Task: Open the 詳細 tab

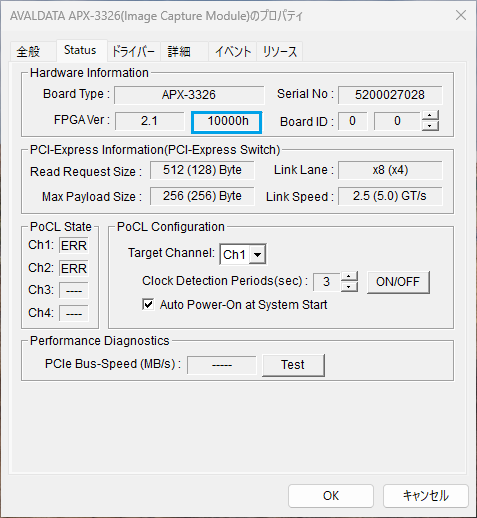Action: (184, 52)
